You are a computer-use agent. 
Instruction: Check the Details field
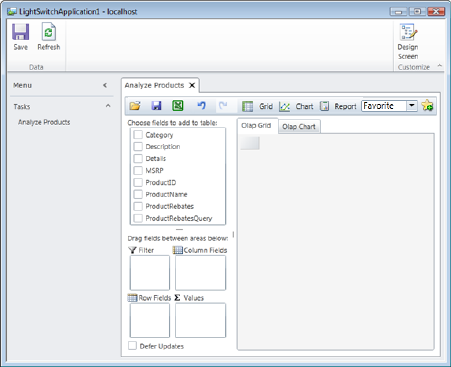tap(138, 159)
